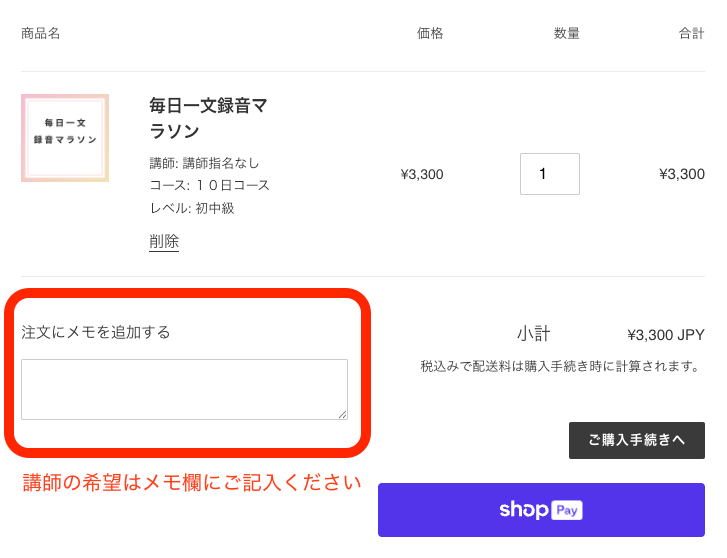Viewport: 727px width, 558px height.
Task: Click the 毎日一文録音マラソン product title
Action: (208, 118)
